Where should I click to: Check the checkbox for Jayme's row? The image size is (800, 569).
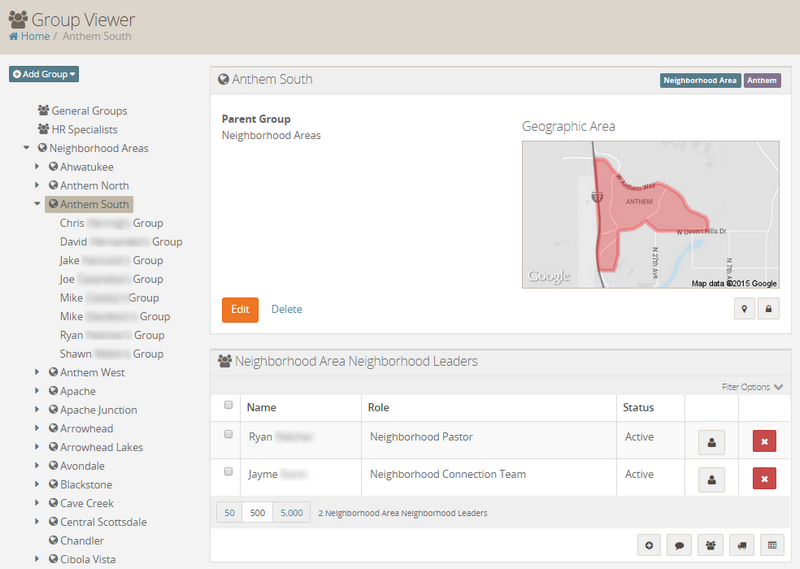click(x=228, y=472)
